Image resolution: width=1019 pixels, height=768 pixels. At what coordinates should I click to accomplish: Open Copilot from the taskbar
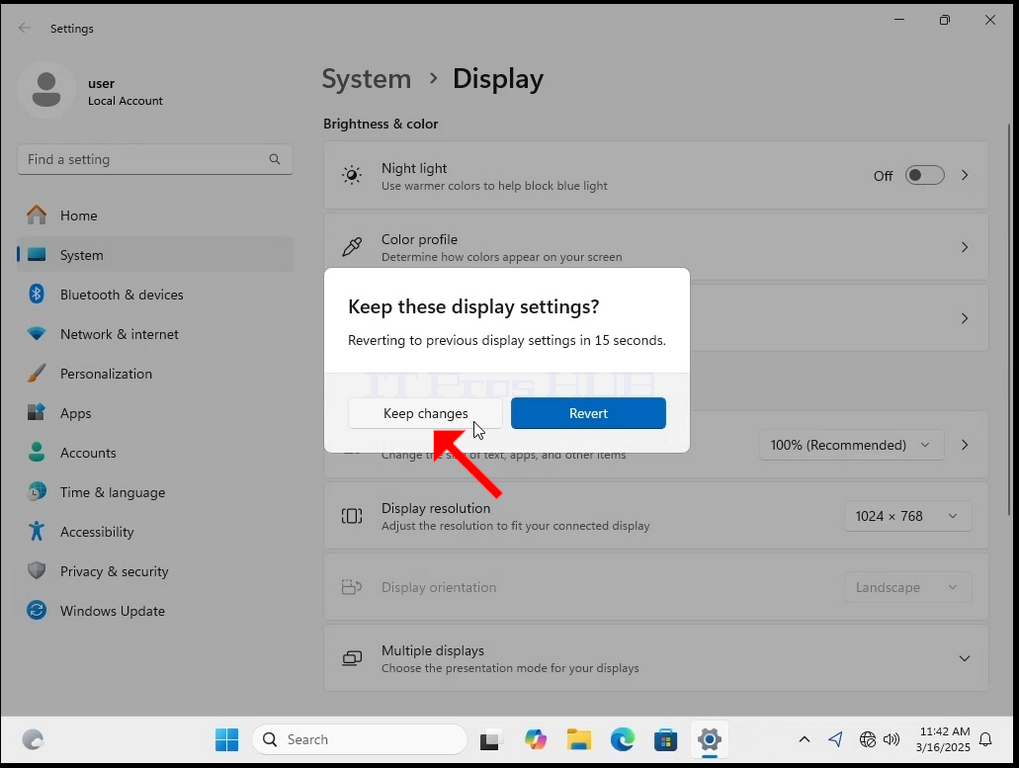[x=535, y=739]
